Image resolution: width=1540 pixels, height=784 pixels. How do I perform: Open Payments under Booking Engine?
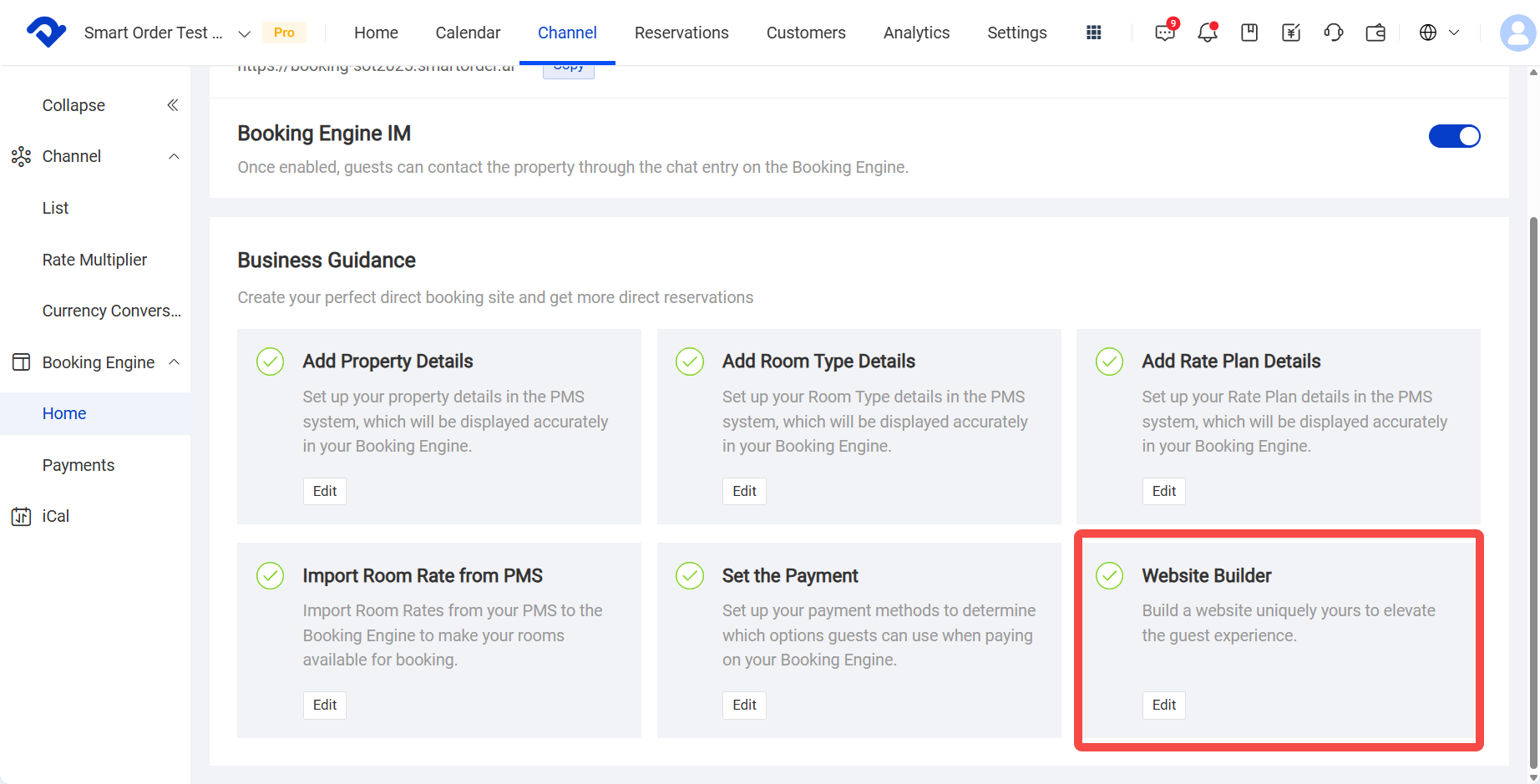pos(79,465)
